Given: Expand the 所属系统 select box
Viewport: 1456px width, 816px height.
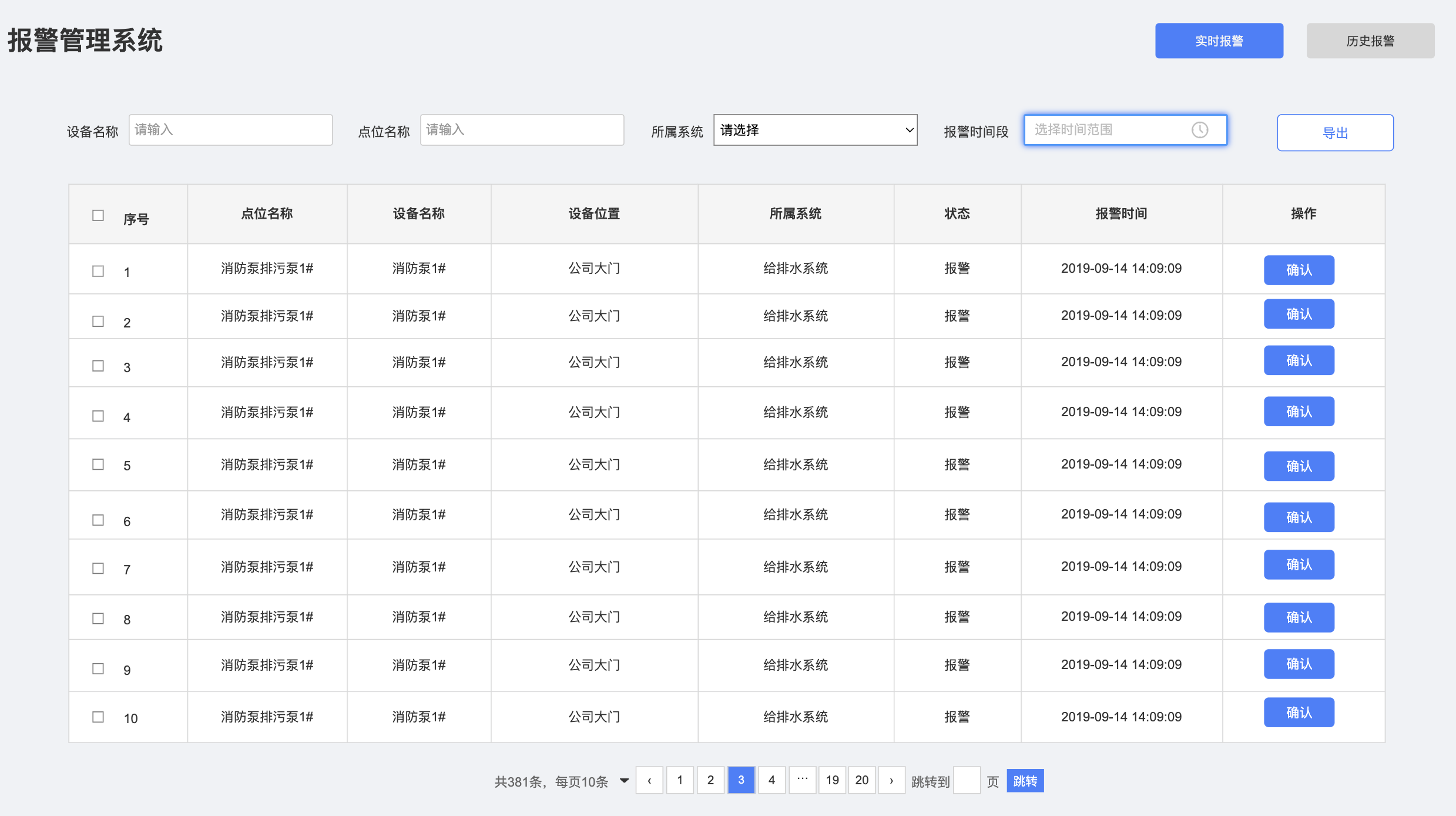Looking at the screenshot, I should pyautogui.click(x=815, y=130).
